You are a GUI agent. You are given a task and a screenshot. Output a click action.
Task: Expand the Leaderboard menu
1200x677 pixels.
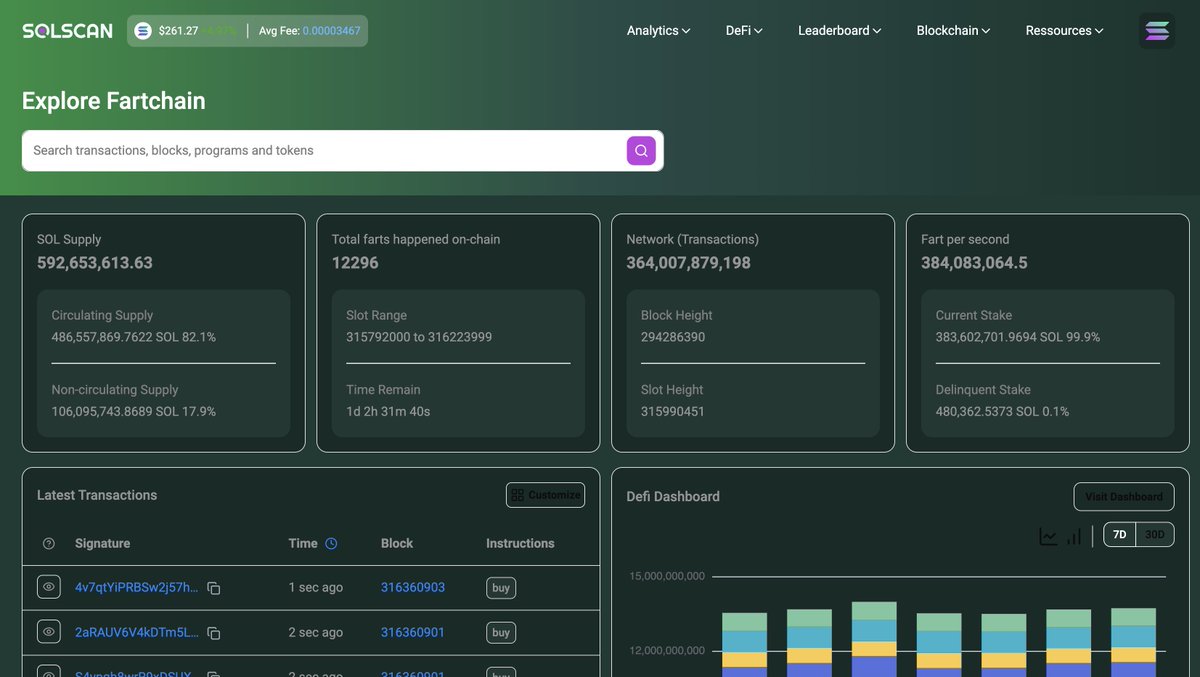click(x=839, y=31)
